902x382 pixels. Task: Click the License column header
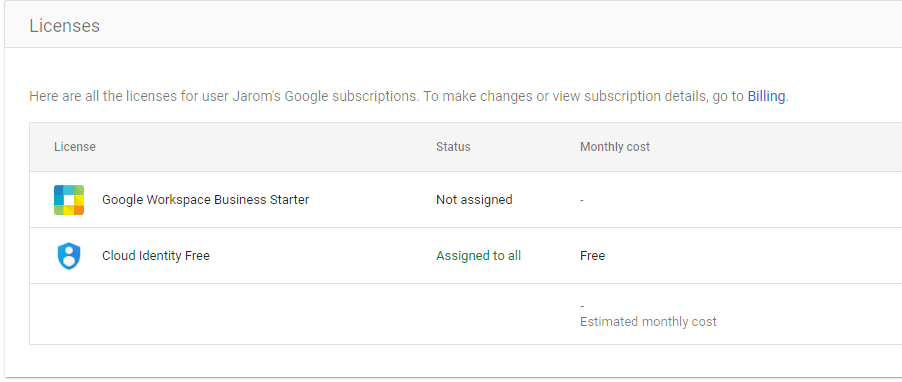point(75,147)
